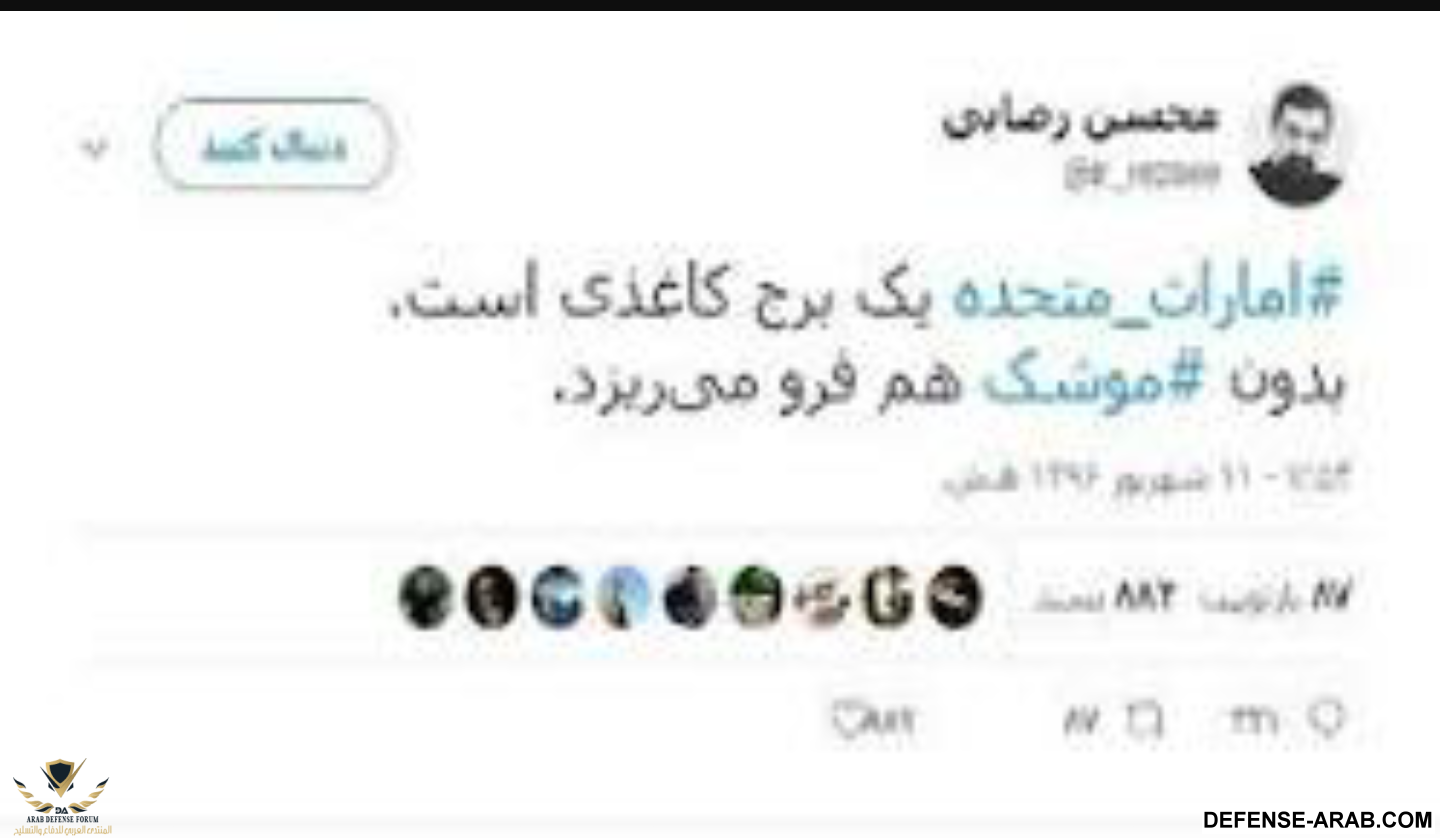Open محسن رضایی's bearded profile picture
Image resolution: width=1440 pixels, height=838 pixels.
tap(1296, 147)
